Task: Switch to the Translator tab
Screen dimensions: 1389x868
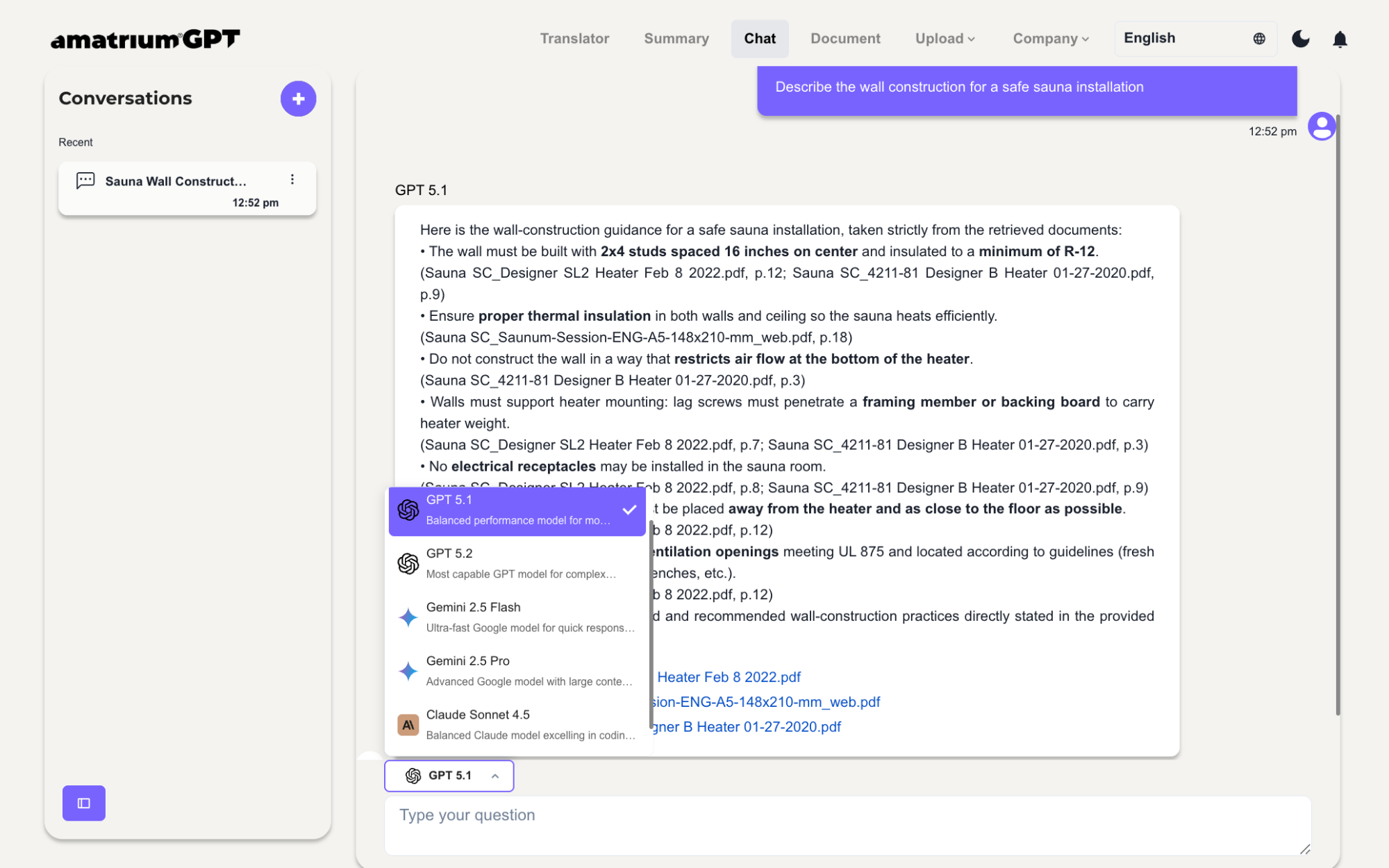Action: point(574,39)
